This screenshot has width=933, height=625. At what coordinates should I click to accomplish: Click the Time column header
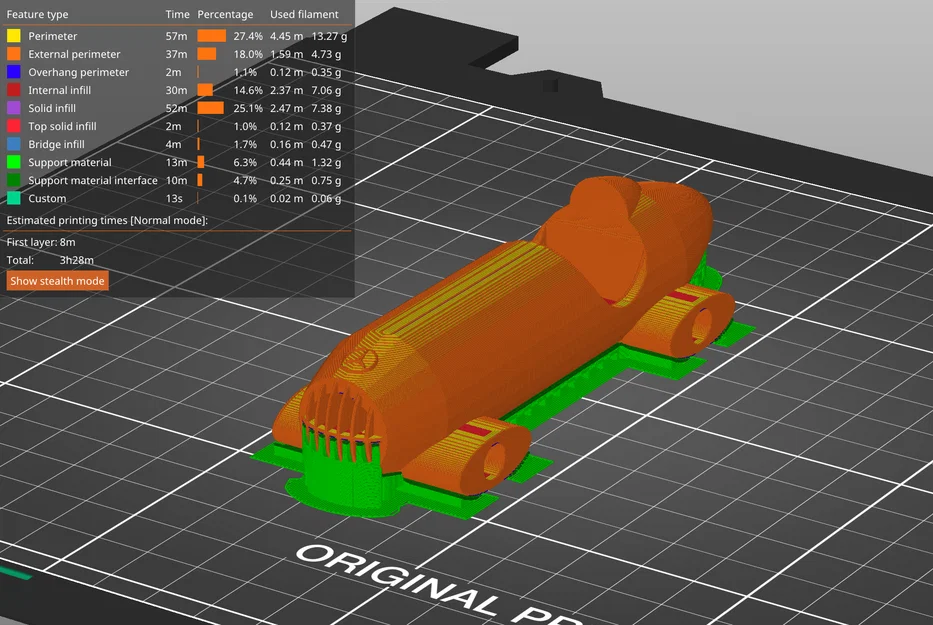click(177, 14)
